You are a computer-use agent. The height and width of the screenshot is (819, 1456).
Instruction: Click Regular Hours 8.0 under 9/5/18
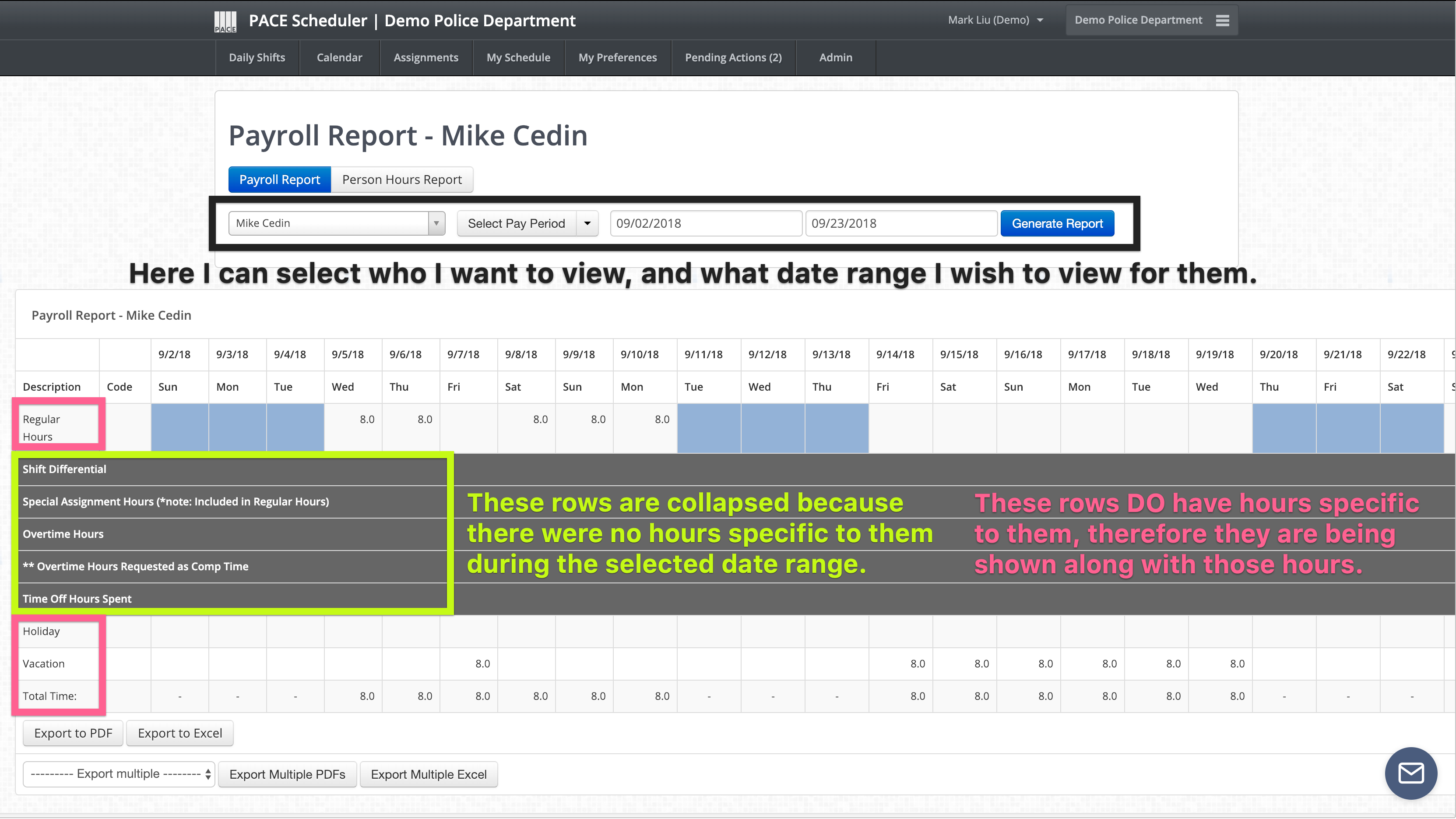coord(367,419)
